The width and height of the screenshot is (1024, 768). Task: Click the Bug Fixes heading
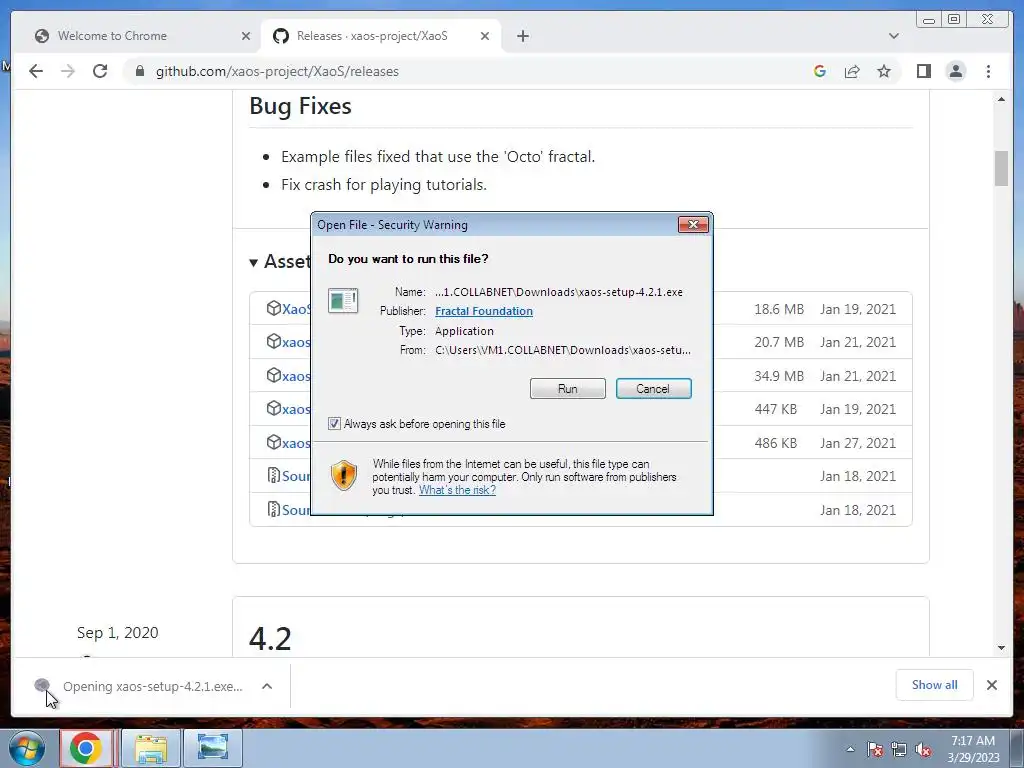pyautogui.click(x=300, y=106)
